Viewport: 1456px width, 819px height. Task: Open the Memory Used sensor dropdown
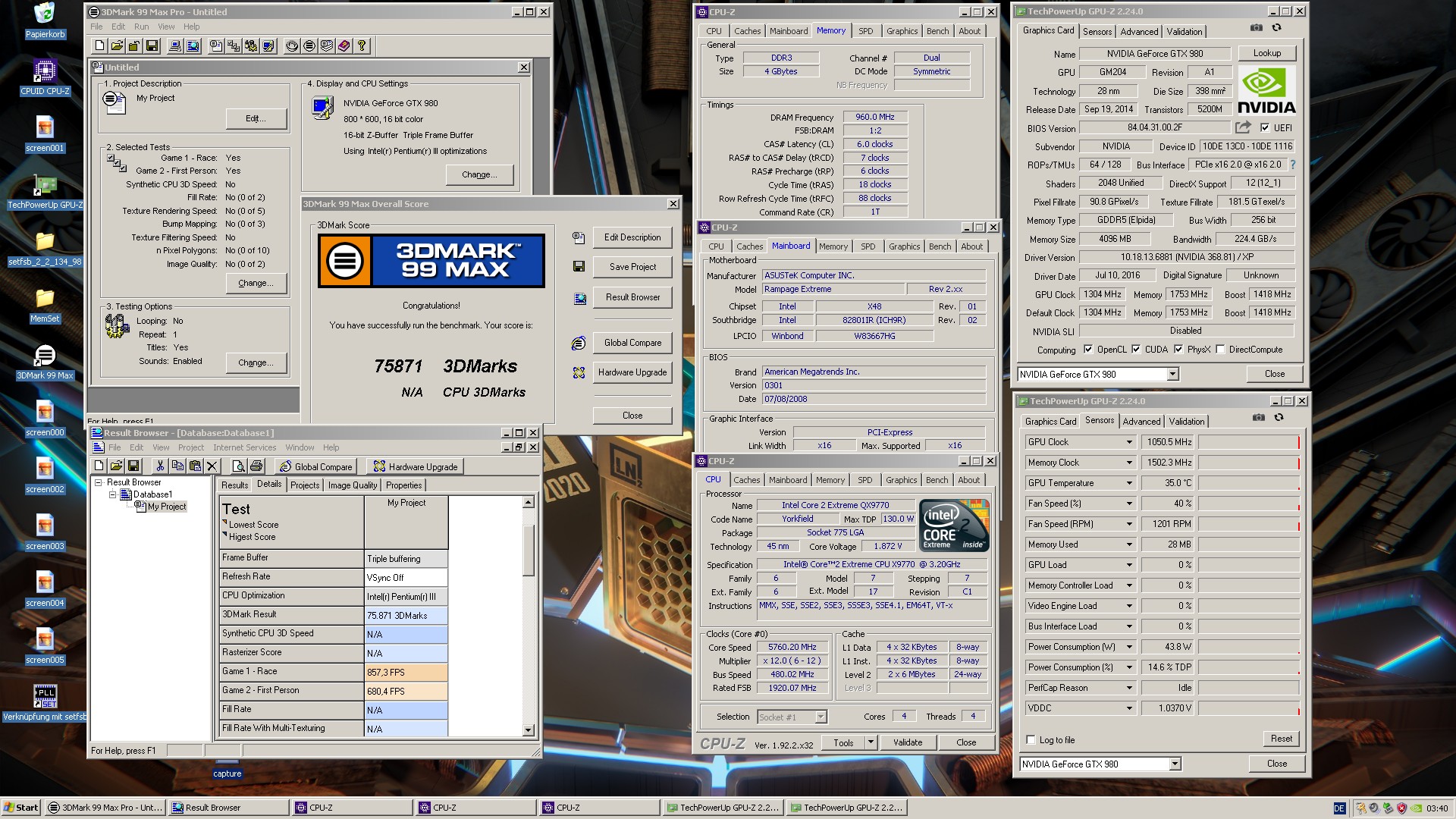tap(1128, 544)
